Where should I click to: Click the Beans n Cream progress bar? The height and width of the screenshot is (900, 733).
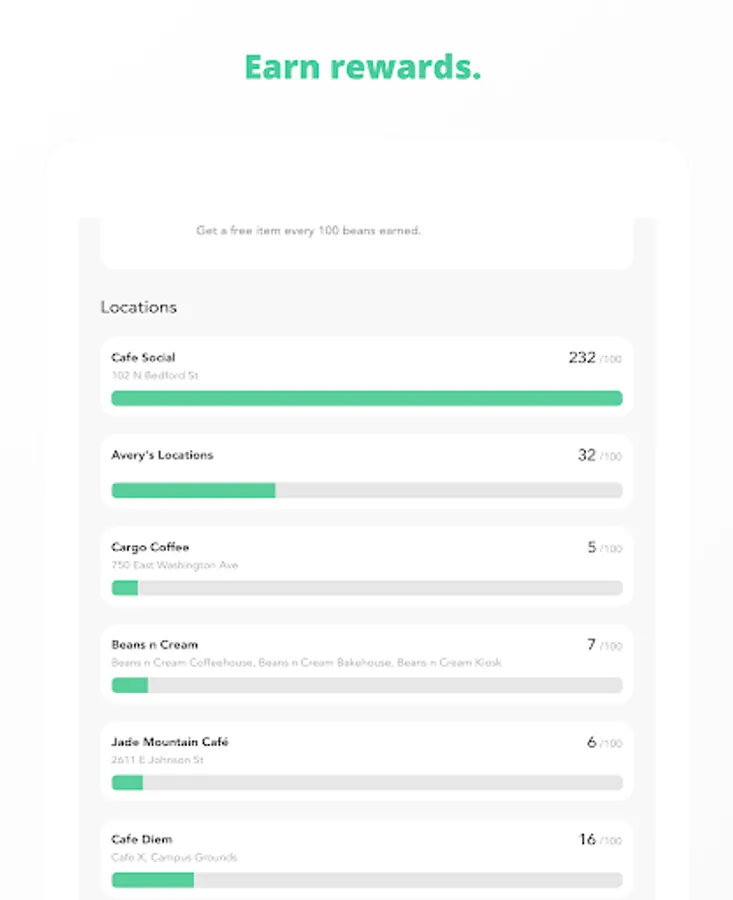click(366, 685)
